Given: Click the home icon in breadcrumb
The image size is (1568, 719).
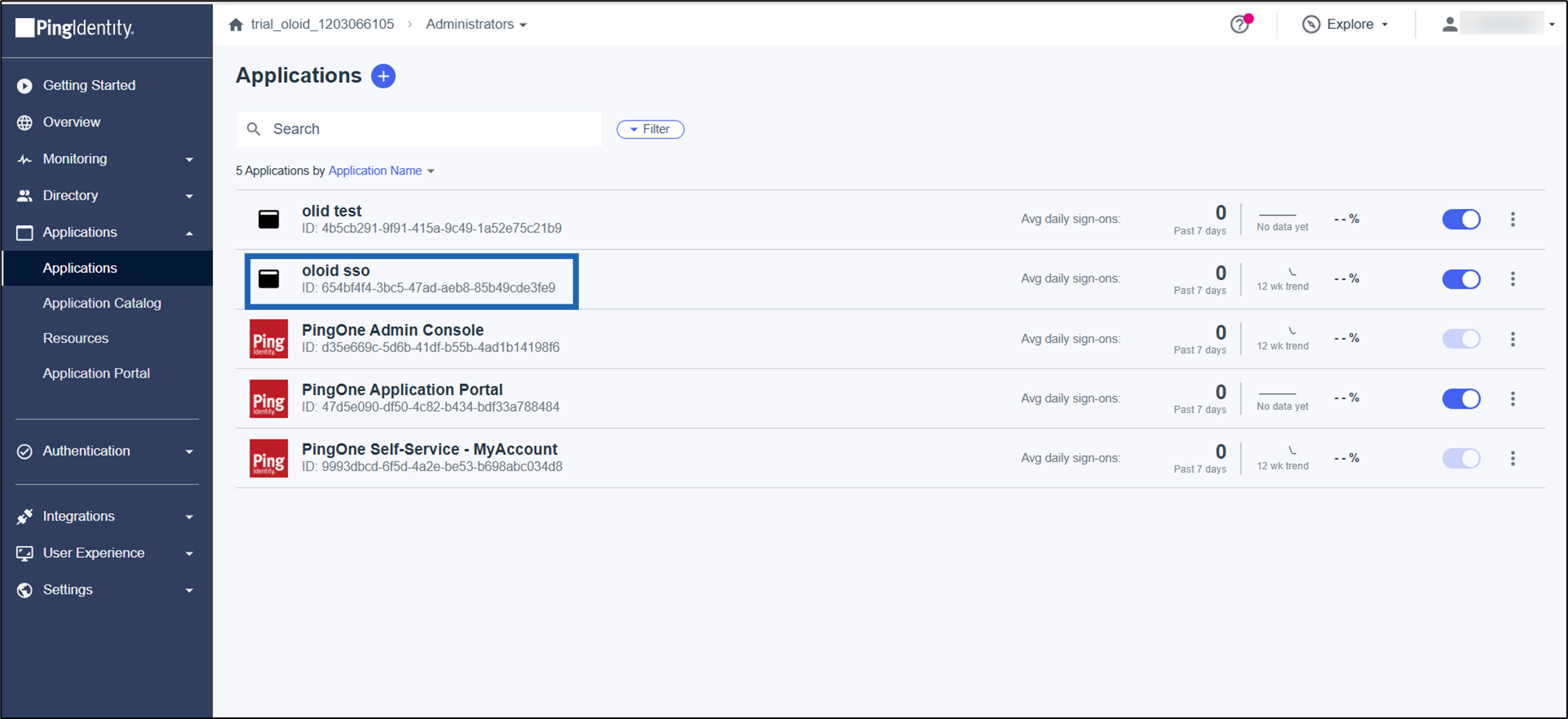Looking at the screenshot, I should pyautogui.click(x=236, y=24).
